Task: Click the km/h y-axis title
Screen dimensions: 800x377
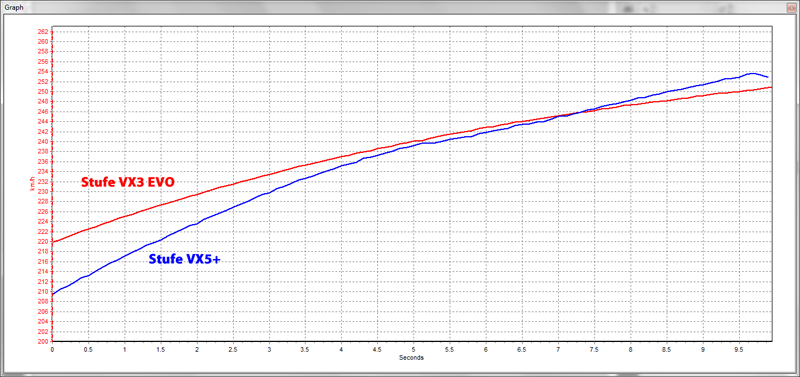Action: (x=32, y=184)
